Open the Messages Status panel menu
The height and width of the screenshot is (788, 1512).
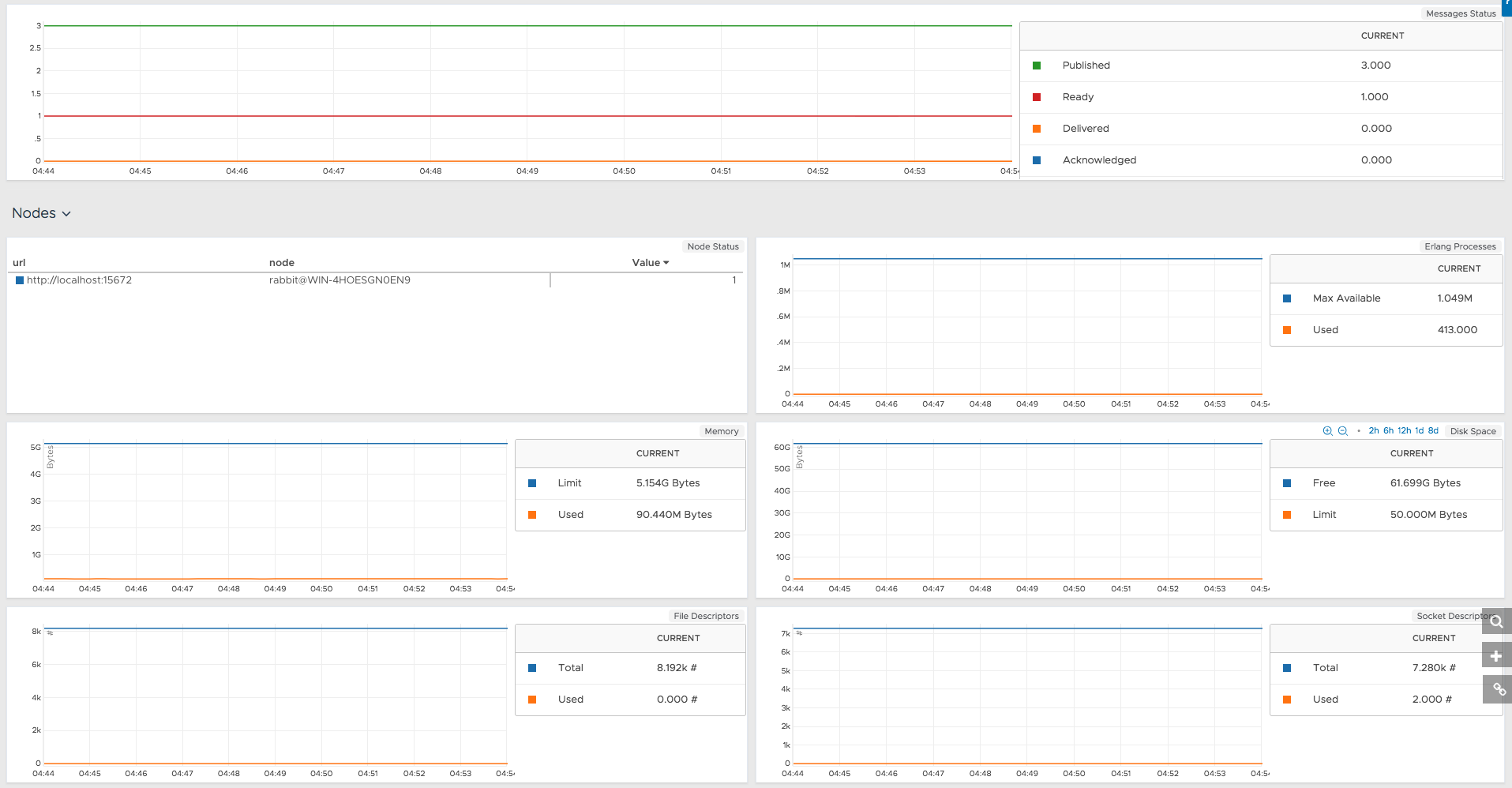[1461, 13]
